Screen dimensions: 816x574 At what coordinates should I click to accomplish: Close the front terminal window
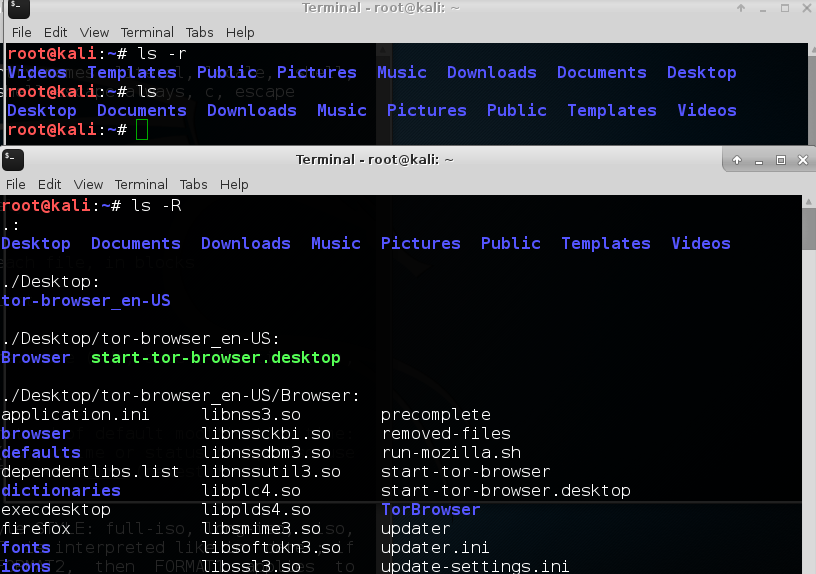[803, 160]
